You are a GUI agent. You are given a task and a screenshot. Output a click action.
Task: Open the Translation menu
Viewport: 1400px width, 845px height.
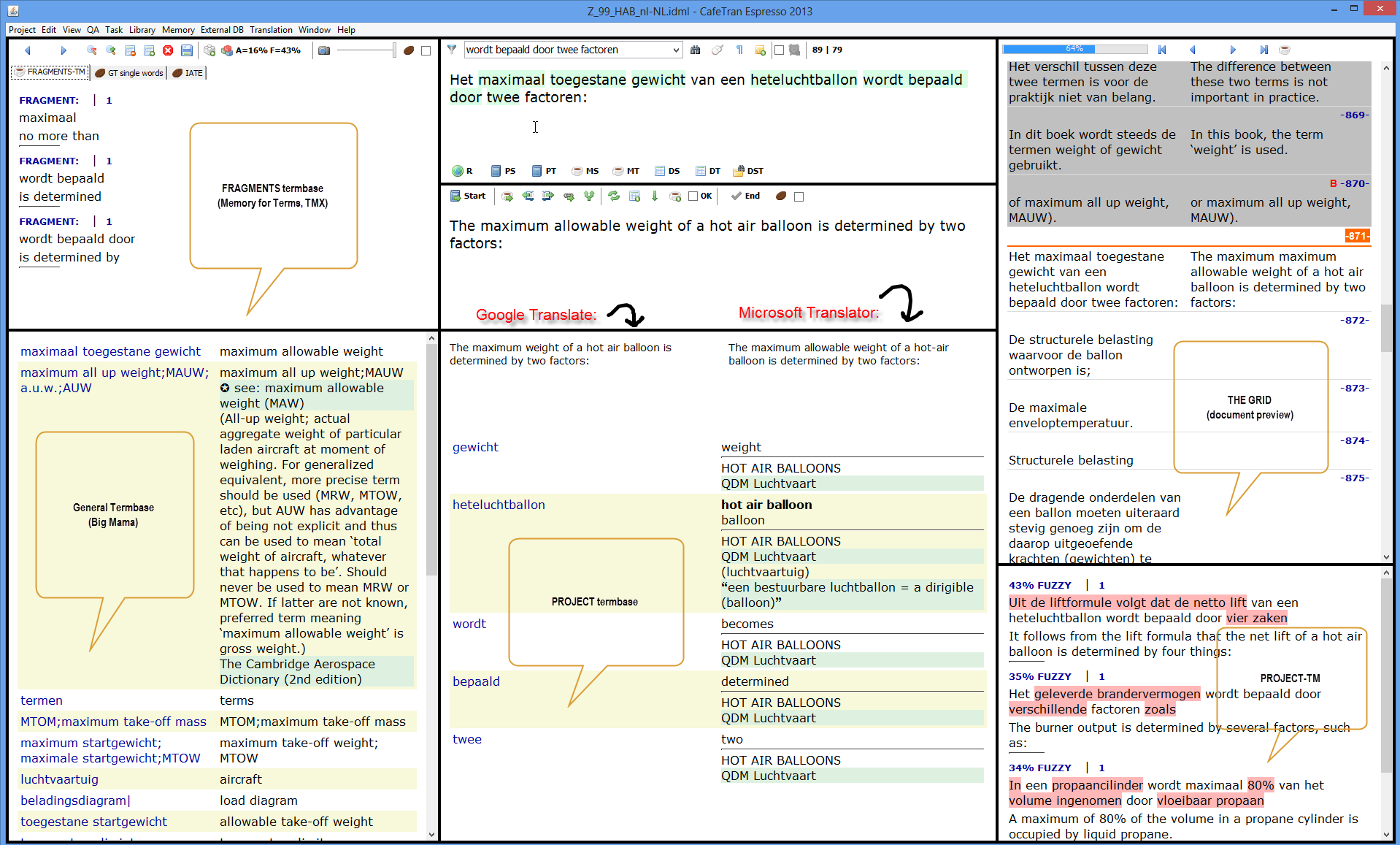270,30
